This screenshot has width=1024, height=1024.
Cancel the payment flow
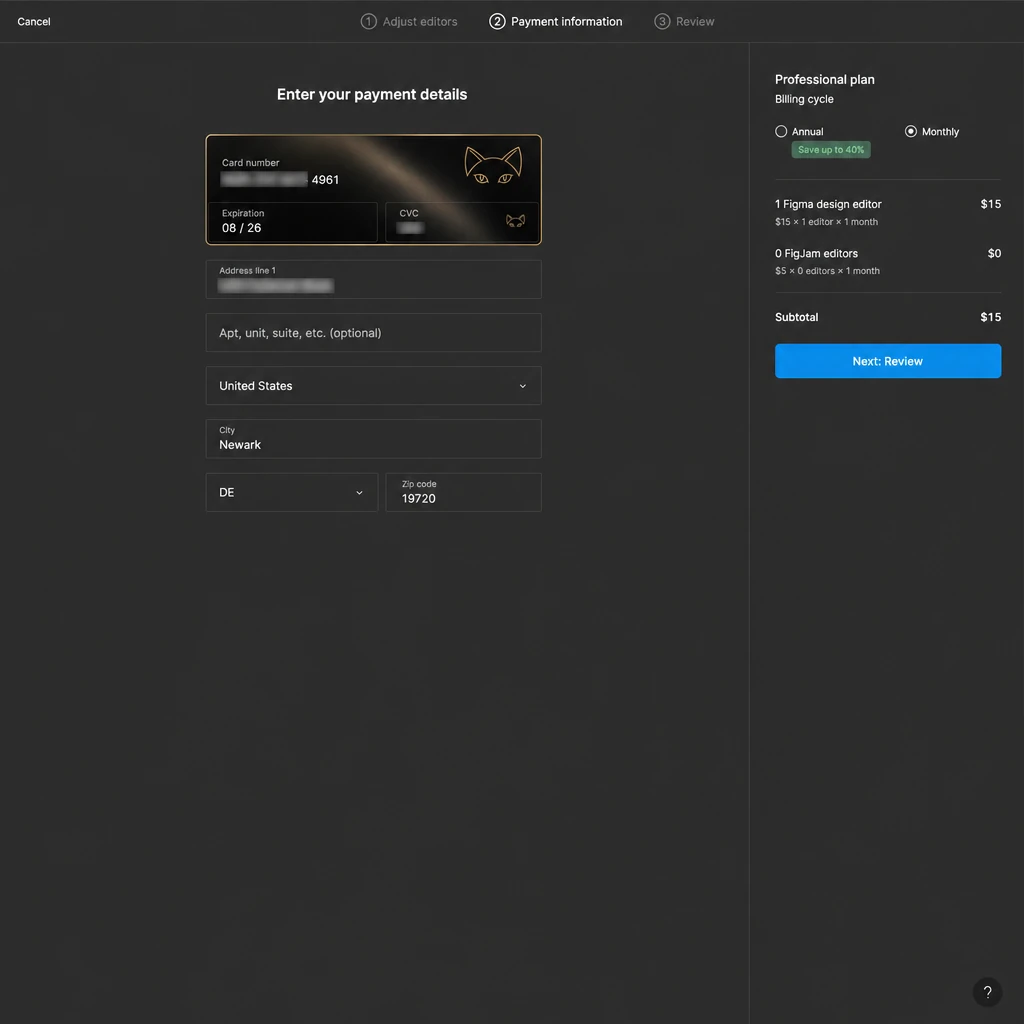pos(34,22)
